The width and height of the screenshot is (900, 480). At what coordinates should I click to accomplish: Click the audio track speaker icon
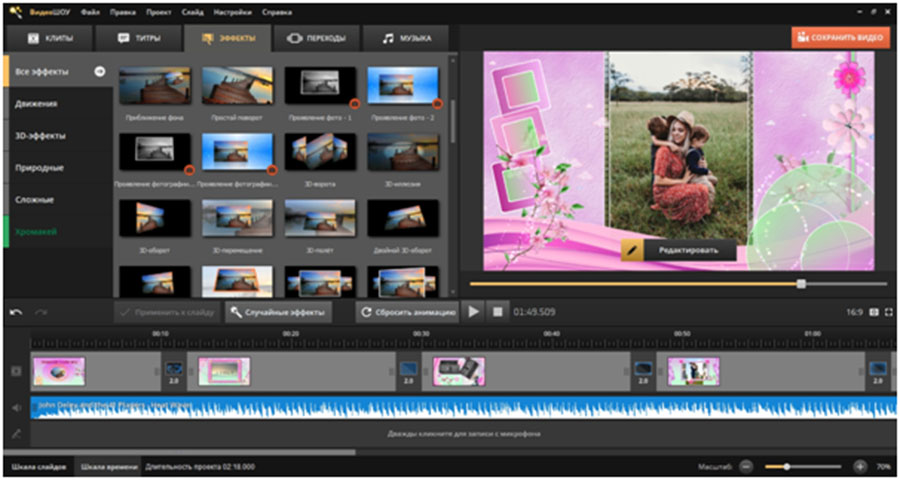coord(15,408)
